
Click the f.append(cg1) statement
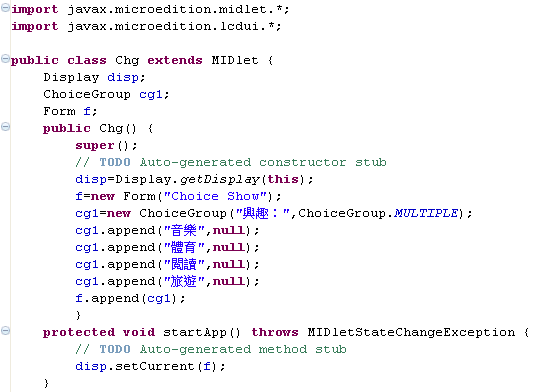[130, 298]
